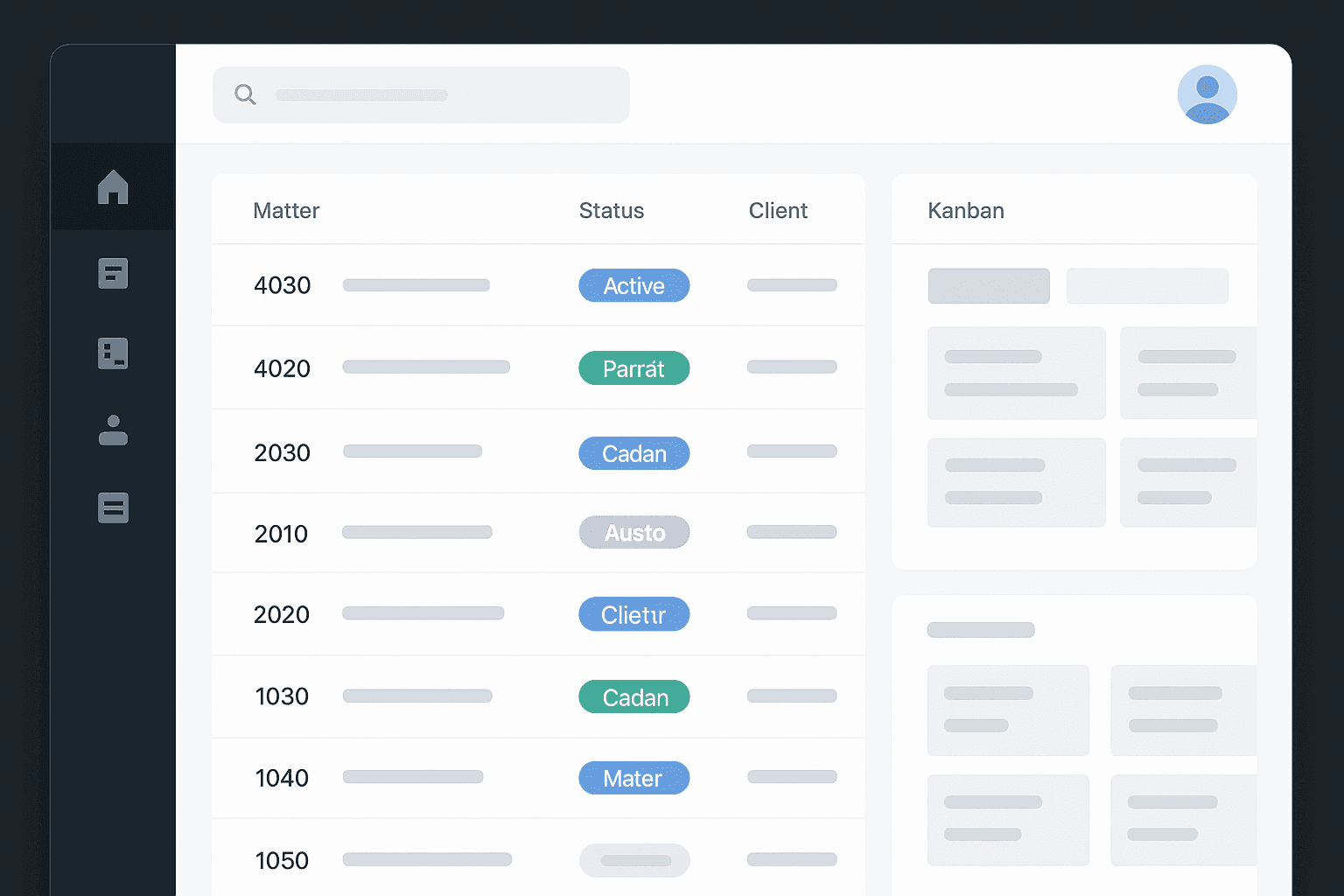Open the contacts section from the sidebar
Viewport: 1344px width, 896px height.
tap(113, 431)
